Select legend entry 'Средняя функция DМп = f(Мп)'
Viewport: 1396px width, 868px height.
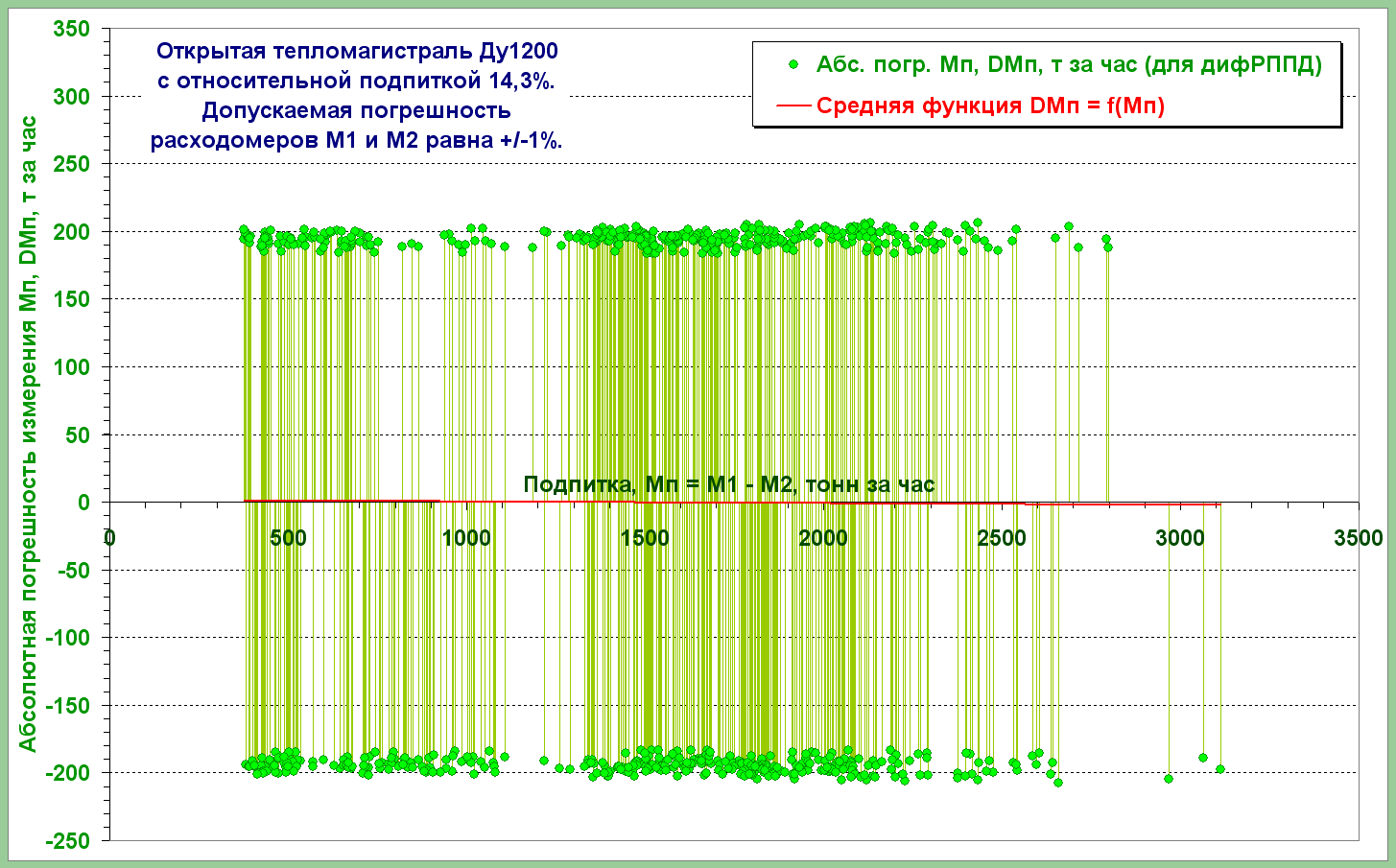tap(990, 106)
